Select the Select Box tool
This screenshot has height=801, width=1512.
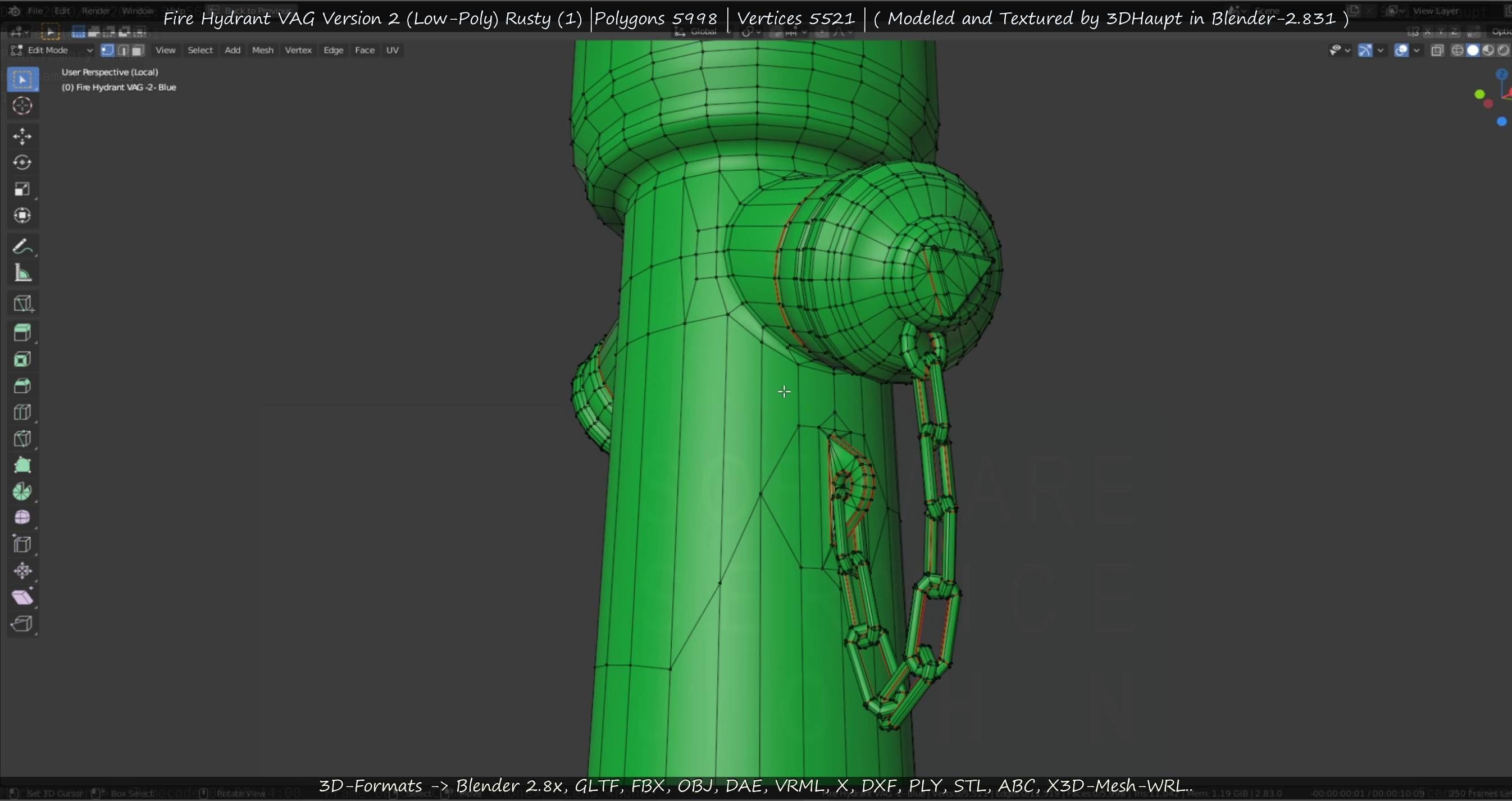[x=23, y=79]
